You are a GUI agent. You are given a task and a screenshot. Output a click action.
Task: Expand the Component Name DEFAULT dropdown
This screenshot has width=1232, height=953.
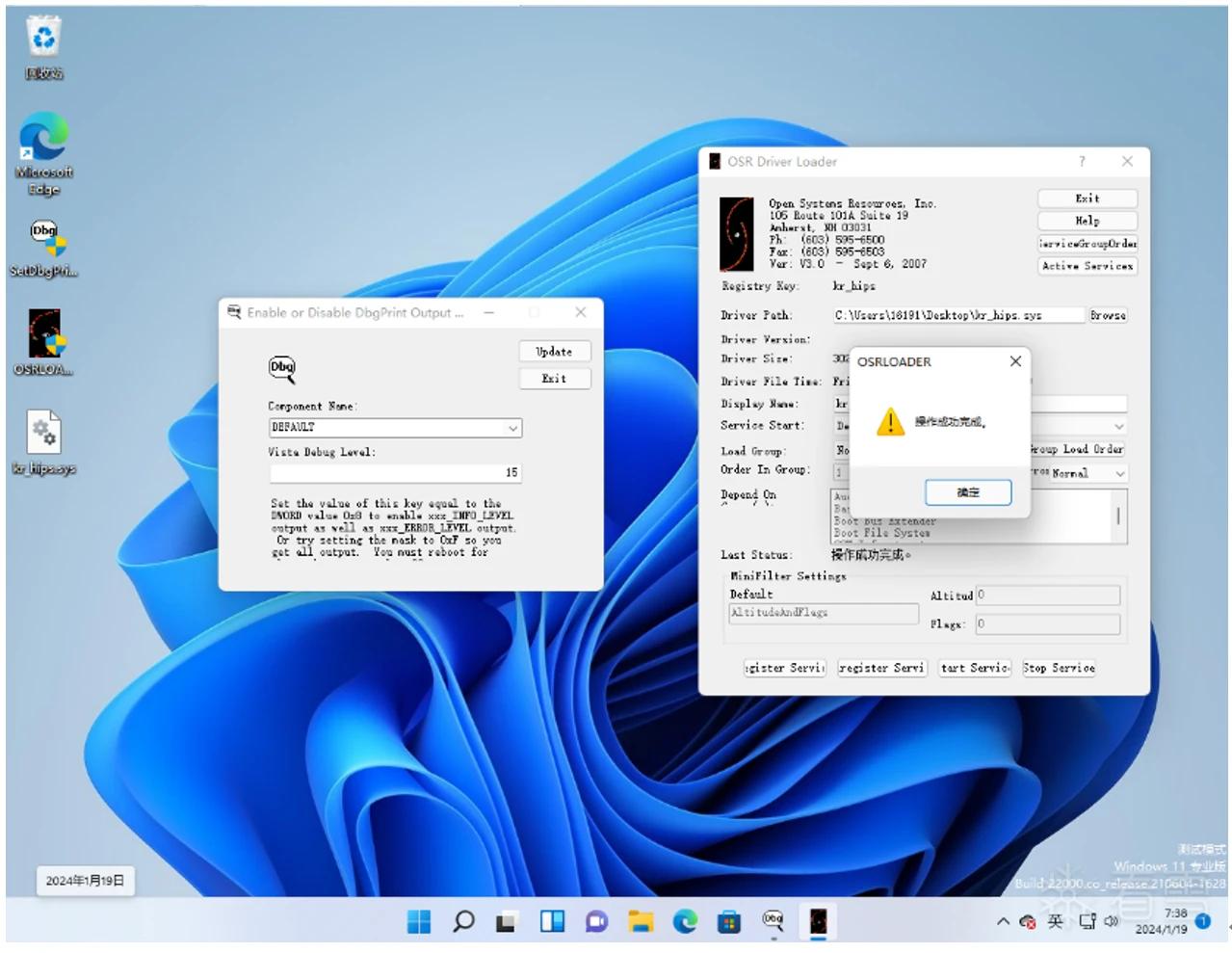(x=512, y=428)
